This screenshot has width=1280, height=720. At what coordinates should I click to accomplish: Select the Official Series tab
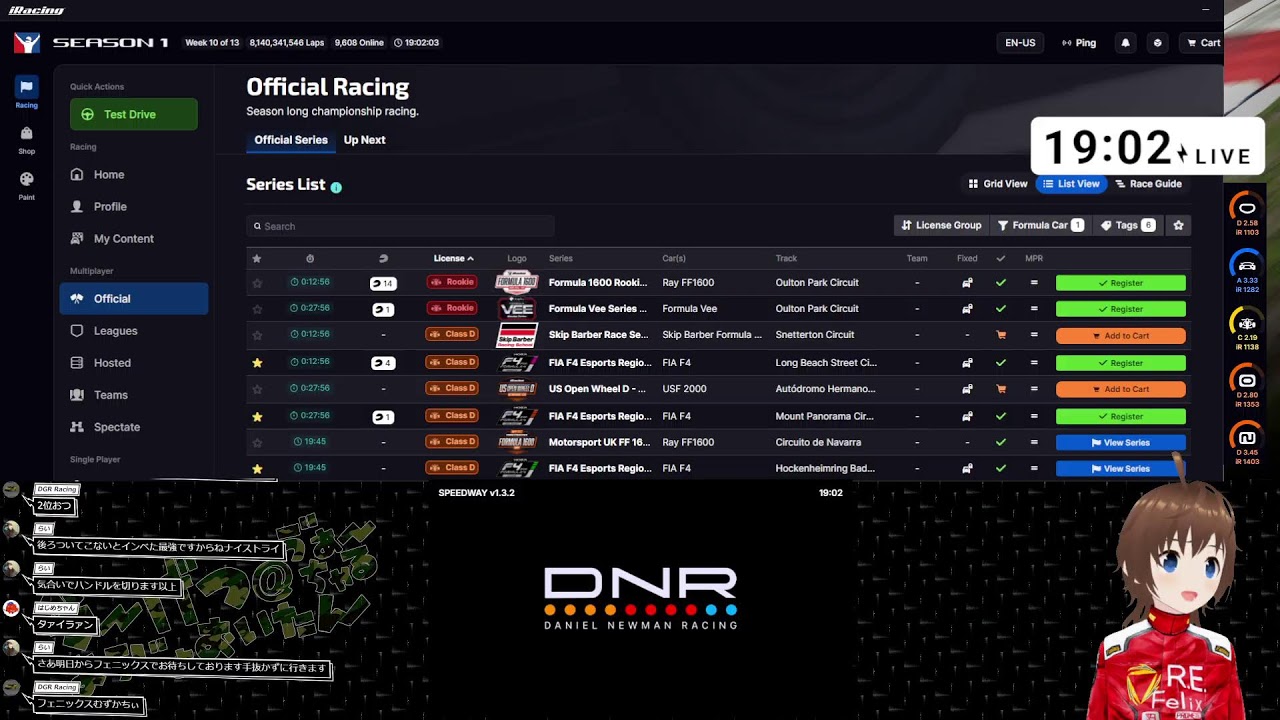(x=291, y=140)
